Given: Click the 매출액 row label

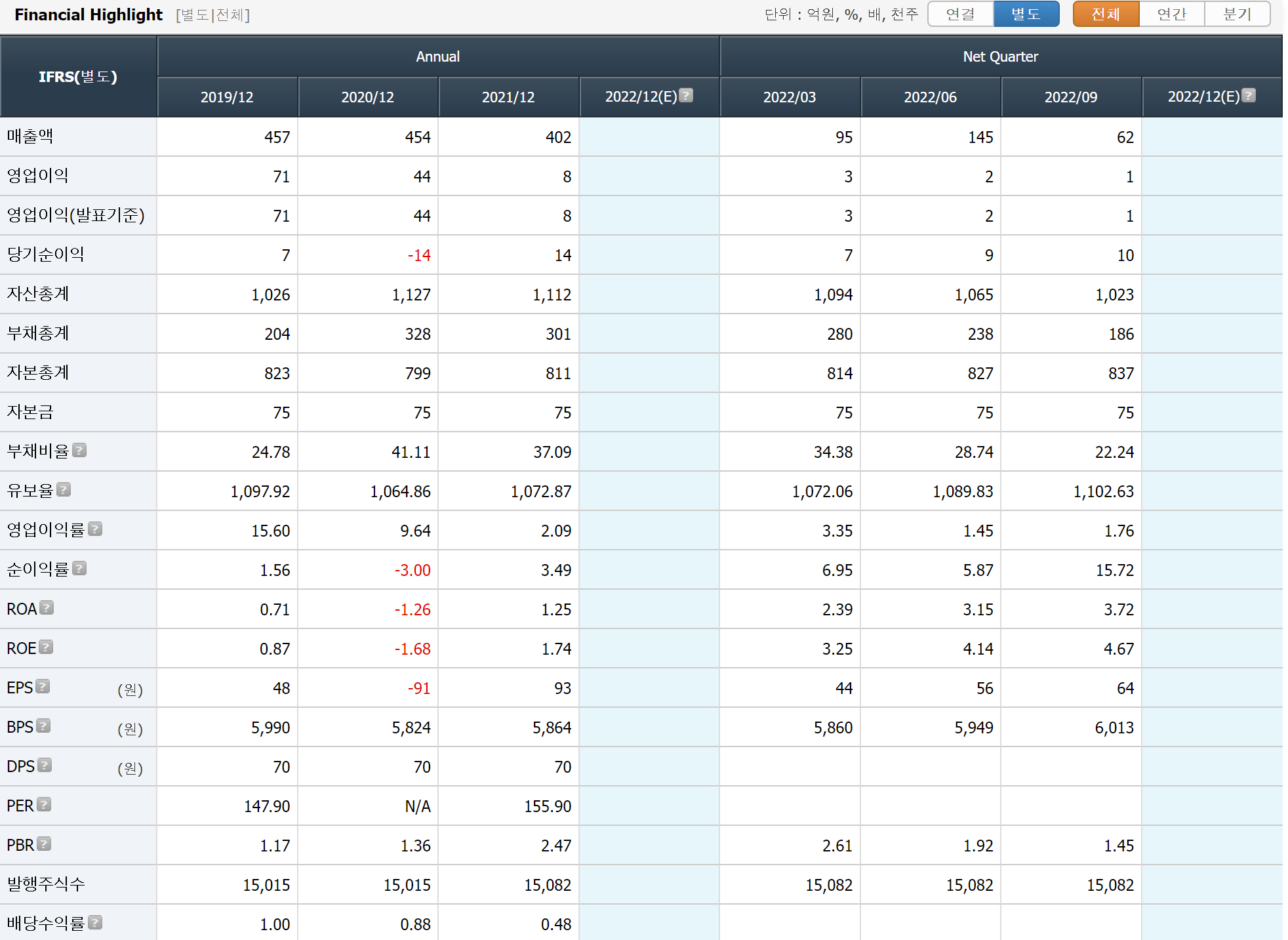Looking at the screenshot, I should pos(30,136).
